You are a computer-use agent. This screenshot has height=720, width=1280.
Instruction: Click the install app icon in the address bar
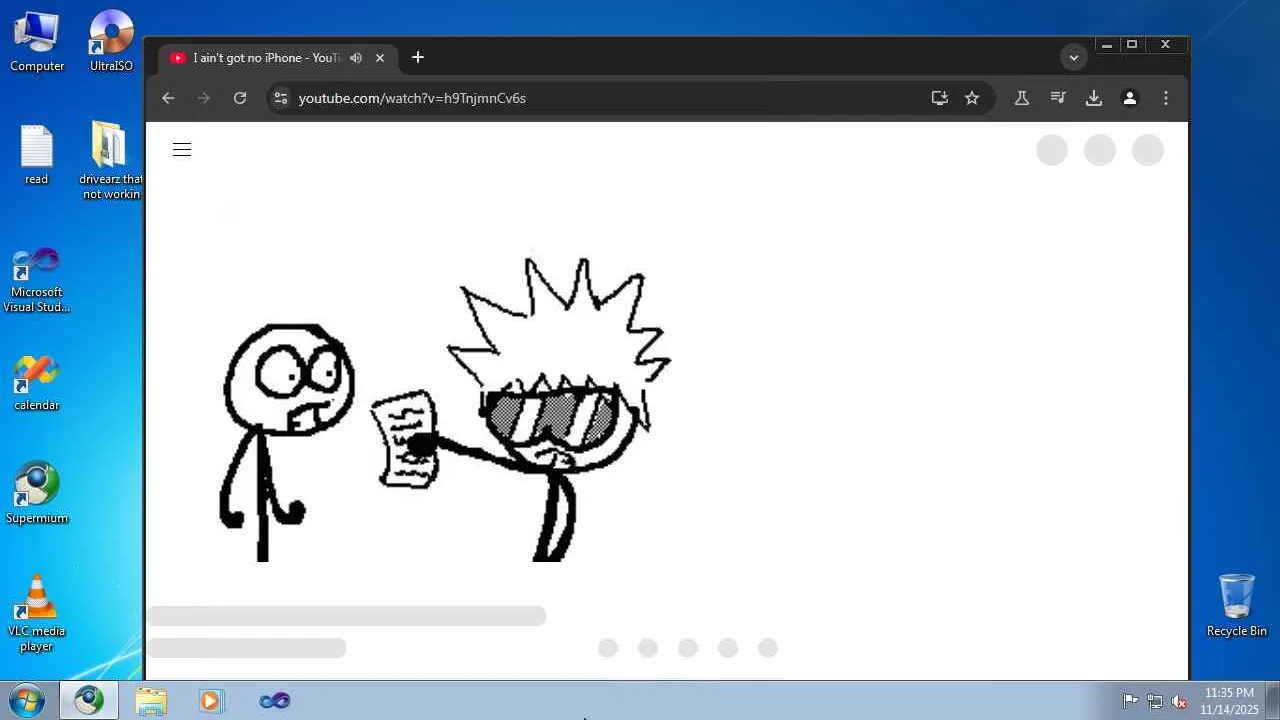pos(939,98)
